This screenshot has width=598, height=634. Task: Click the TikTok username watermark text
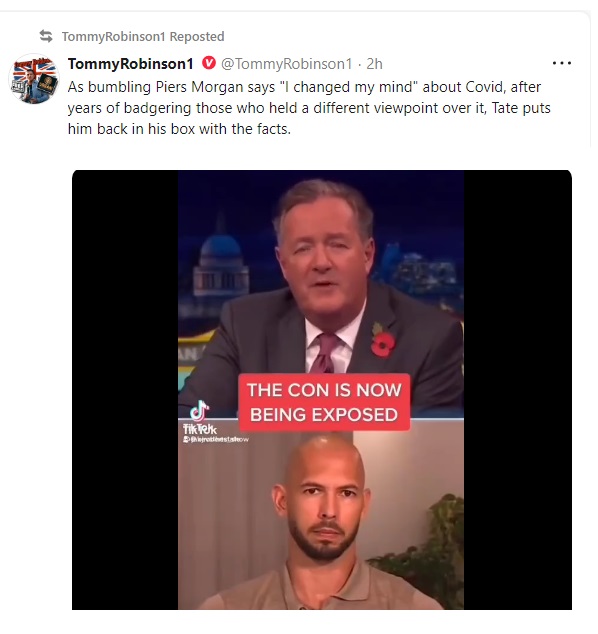pos(216,439)
